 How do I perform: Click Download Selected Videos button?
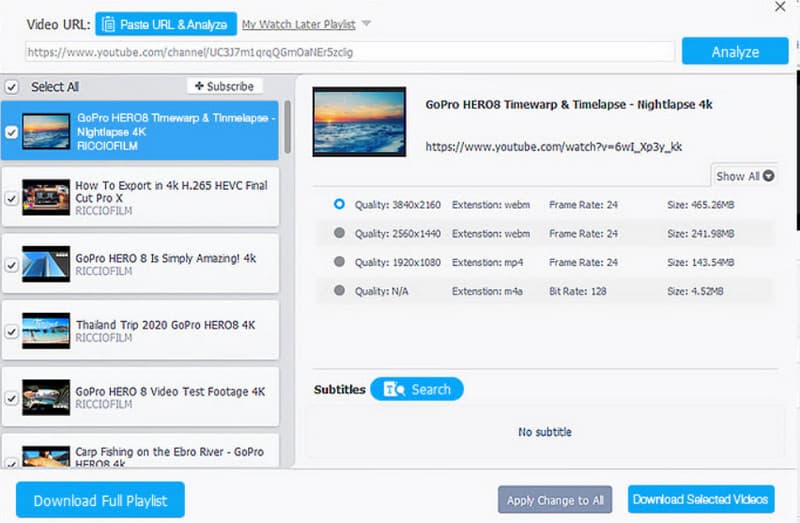(x=701, y=499)
